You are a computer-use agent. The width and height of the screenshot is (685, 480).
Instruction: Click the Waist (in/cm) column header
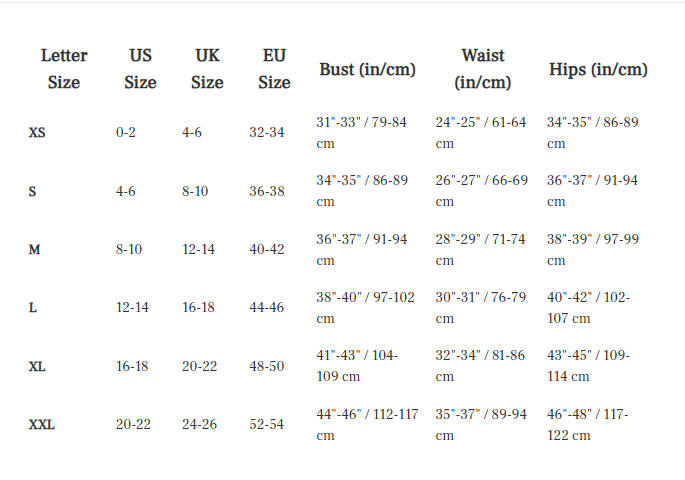click(482, 69)
